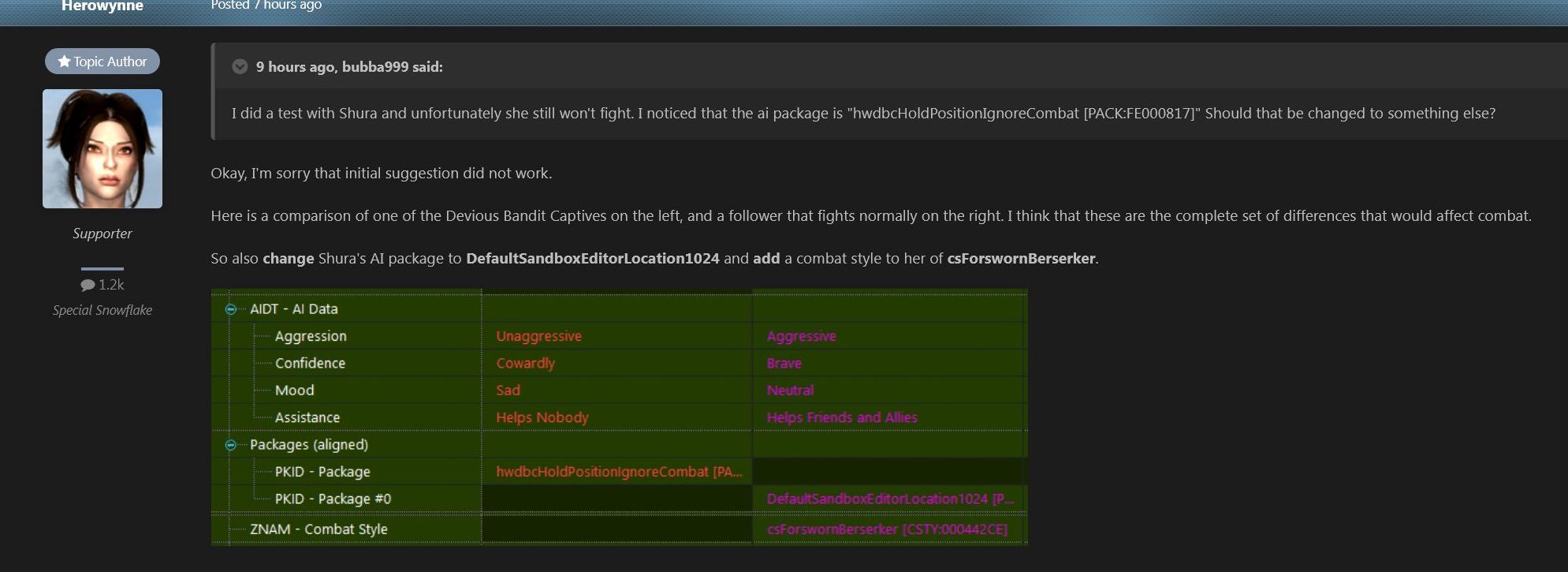This screenshot has width=1568, height=572.
Task: Click the DefaultSandboxEditorLocation1024 cell
Action: tap(889, 499)
